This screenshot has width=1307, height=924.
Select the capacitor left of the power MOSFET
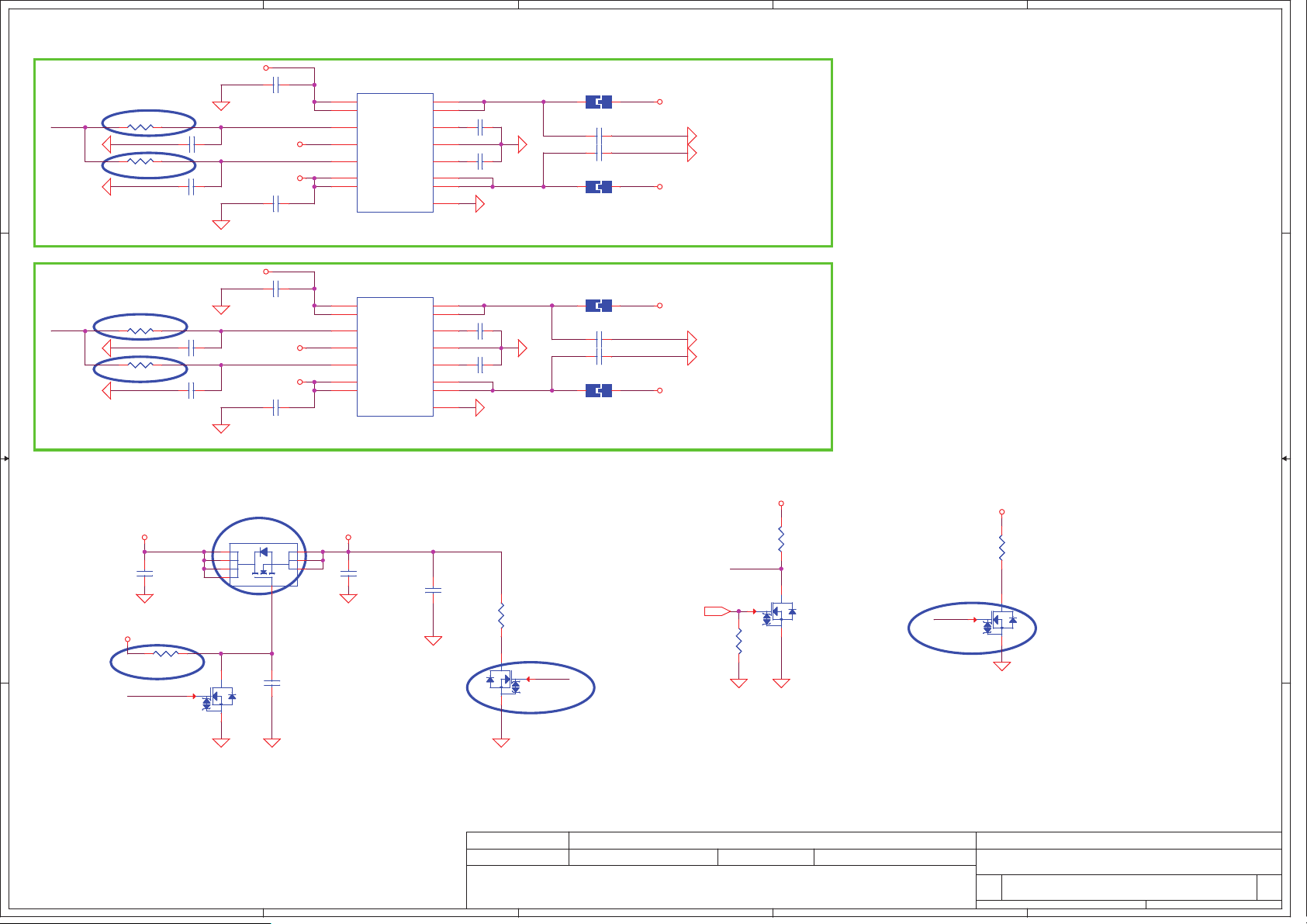tap(144, 573)
